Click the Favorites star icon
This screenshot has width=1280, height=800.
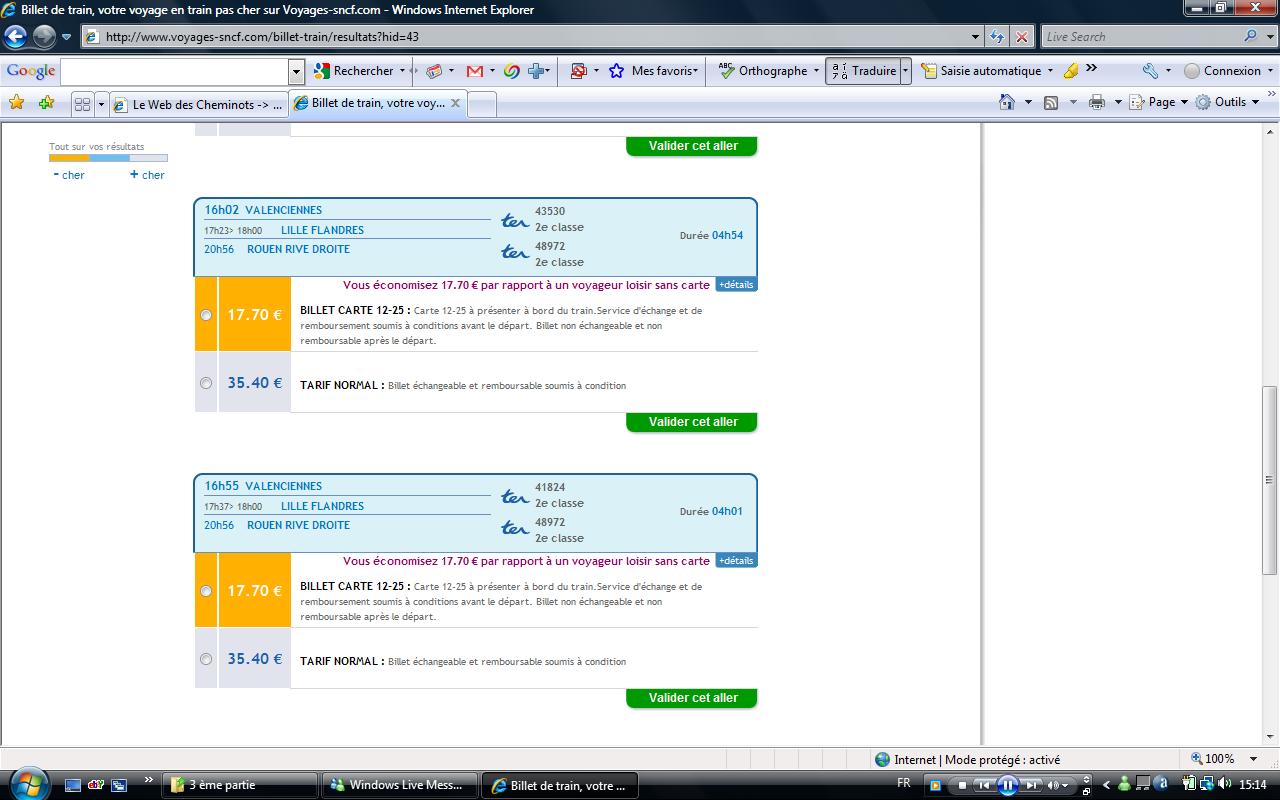point(16,103)
